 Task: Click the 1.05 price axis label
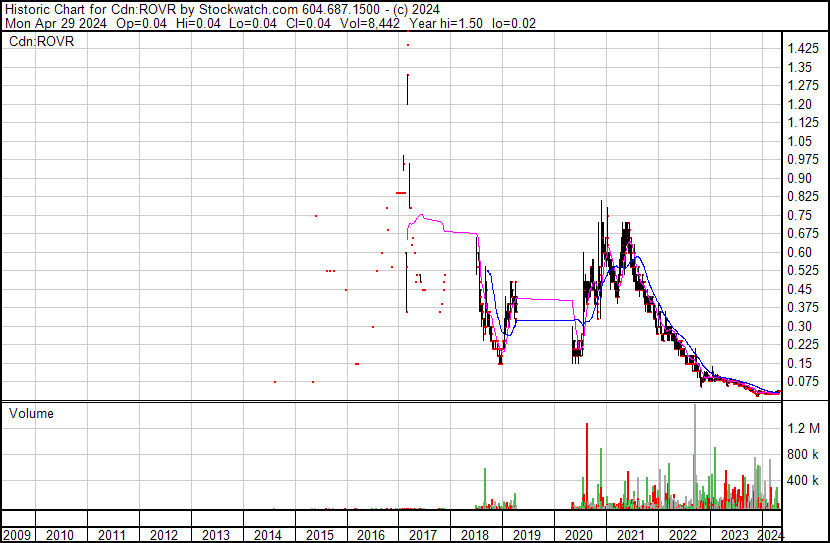point(799,141)
